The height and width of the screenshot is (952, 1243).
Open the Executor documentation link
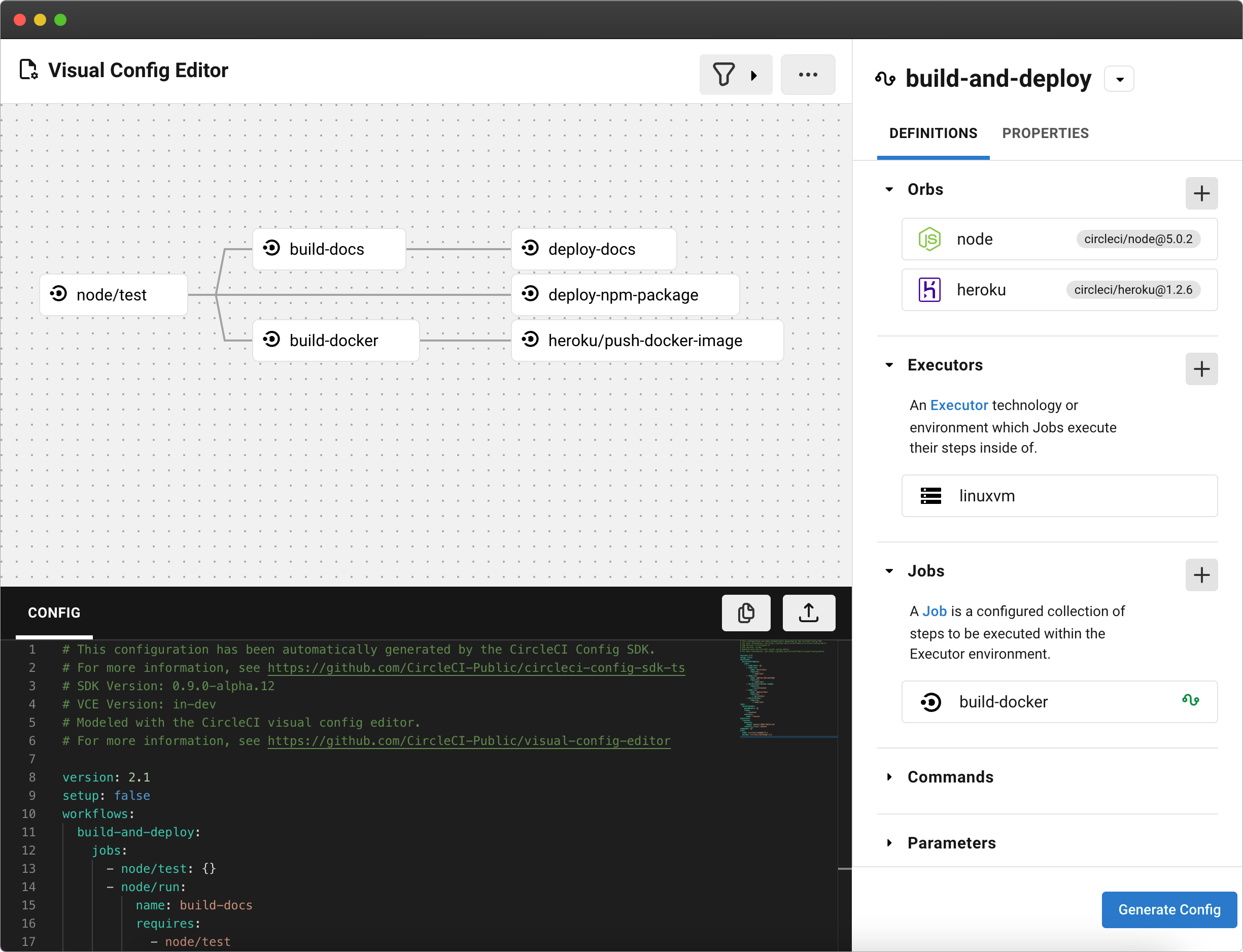coord(958,405)
